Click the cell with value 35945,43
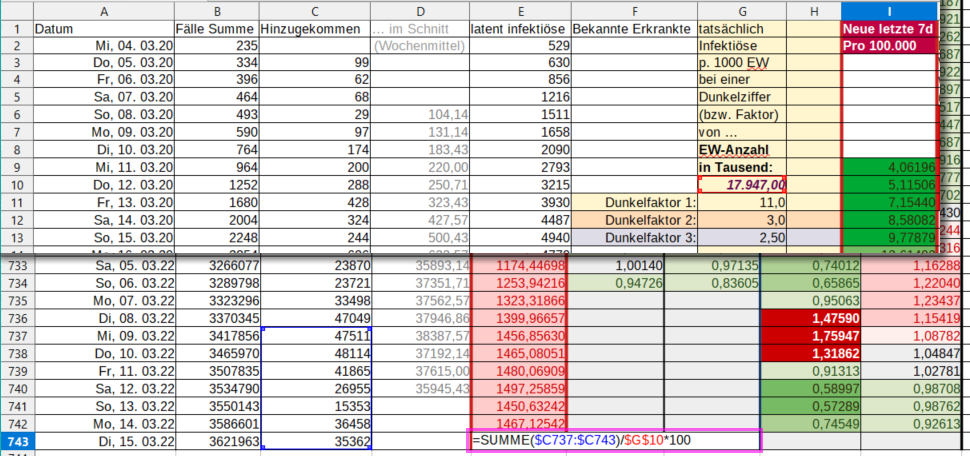 tap(419, 389)
